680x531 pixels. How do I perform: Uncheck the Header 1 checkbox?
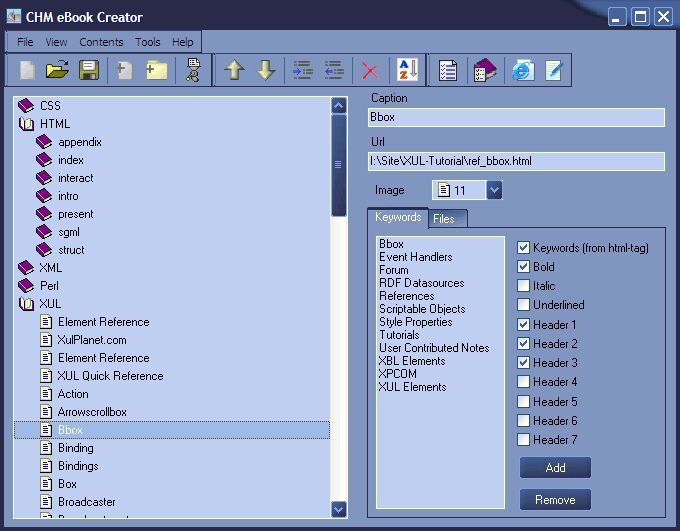point(523,324)
